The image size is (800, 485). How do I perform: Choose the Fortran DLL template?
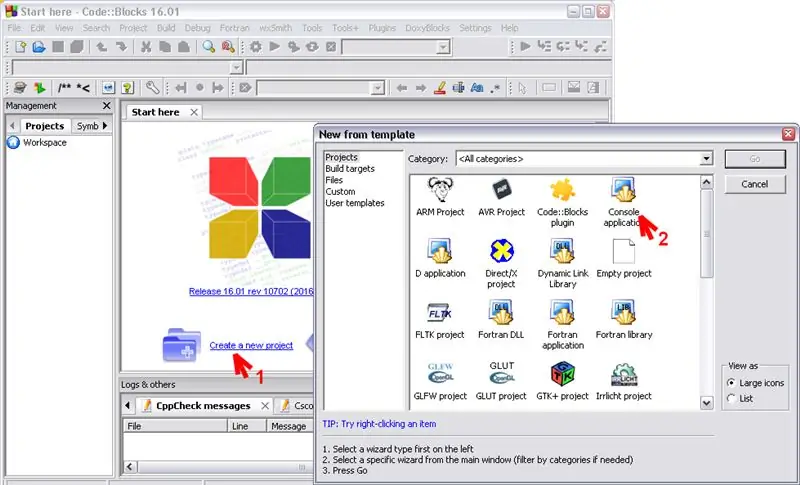(x=501, y=320)
